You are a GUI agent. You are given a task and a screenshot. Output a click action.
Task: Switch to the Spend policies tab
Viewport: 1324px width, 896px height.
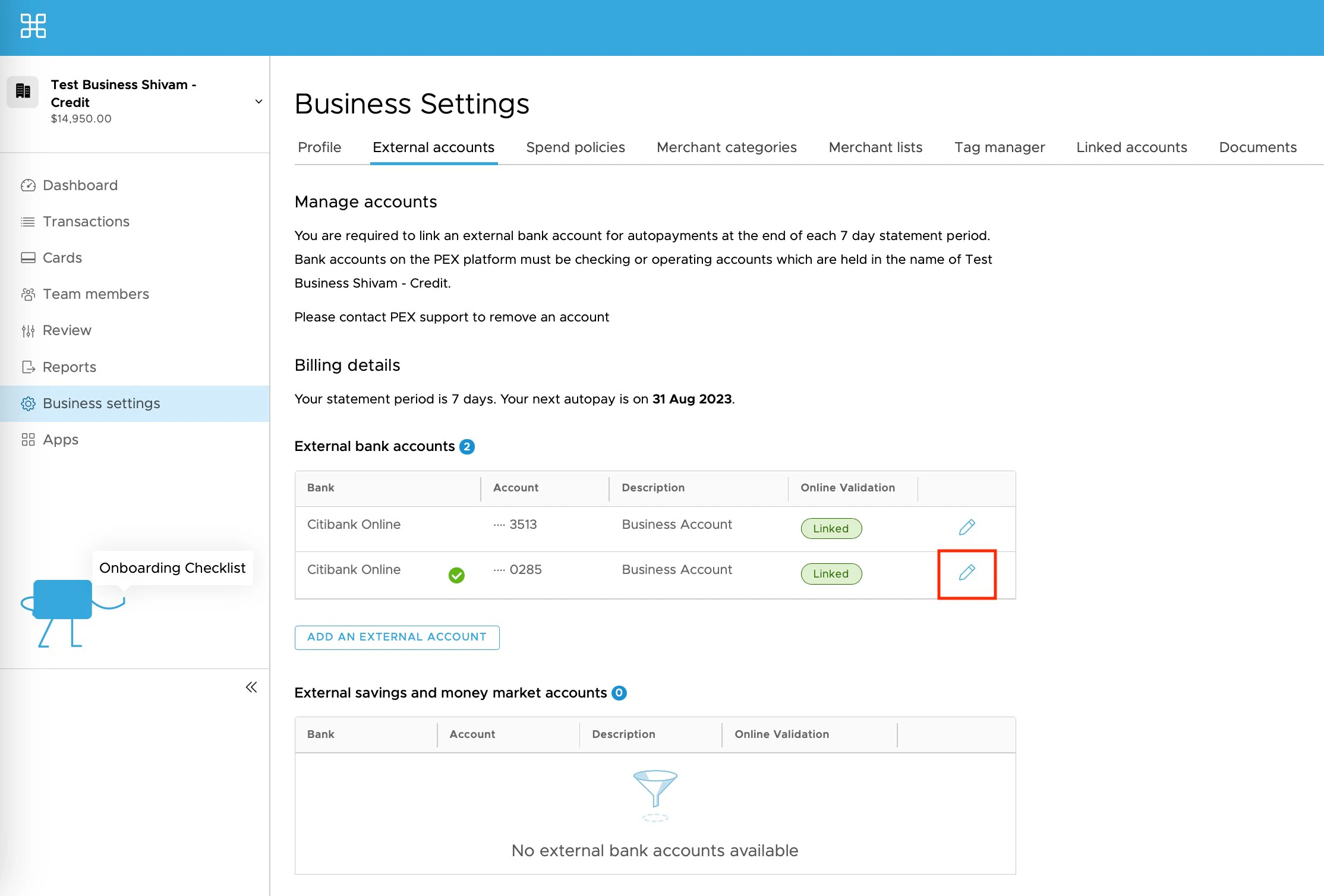(575, 147)
